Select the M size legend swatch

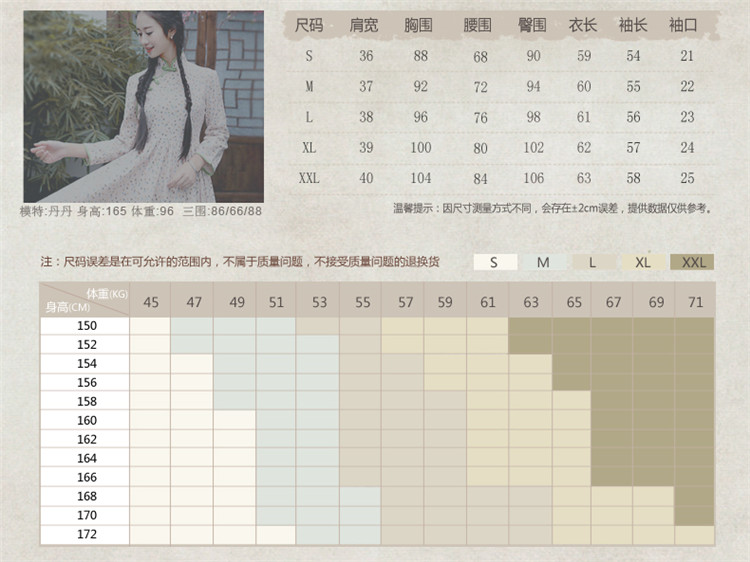coord(543,262)
